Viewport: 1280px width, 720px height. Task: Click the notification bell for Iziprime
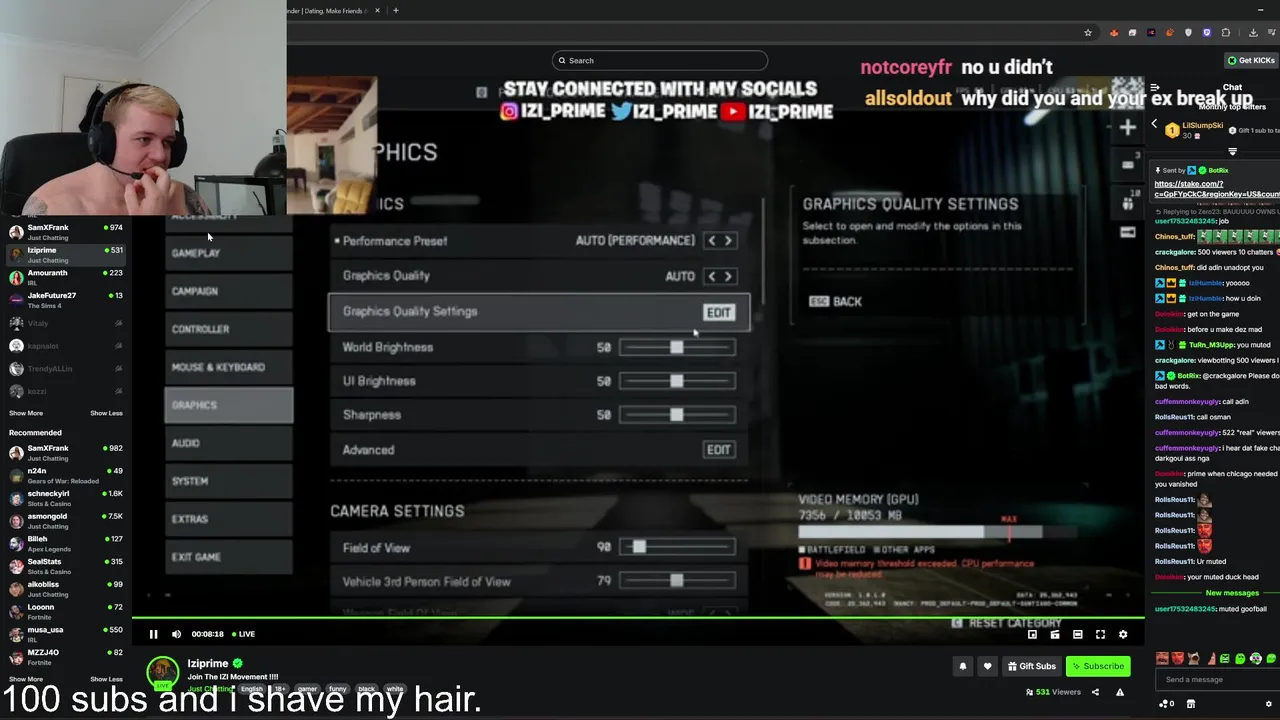point(963,666)
